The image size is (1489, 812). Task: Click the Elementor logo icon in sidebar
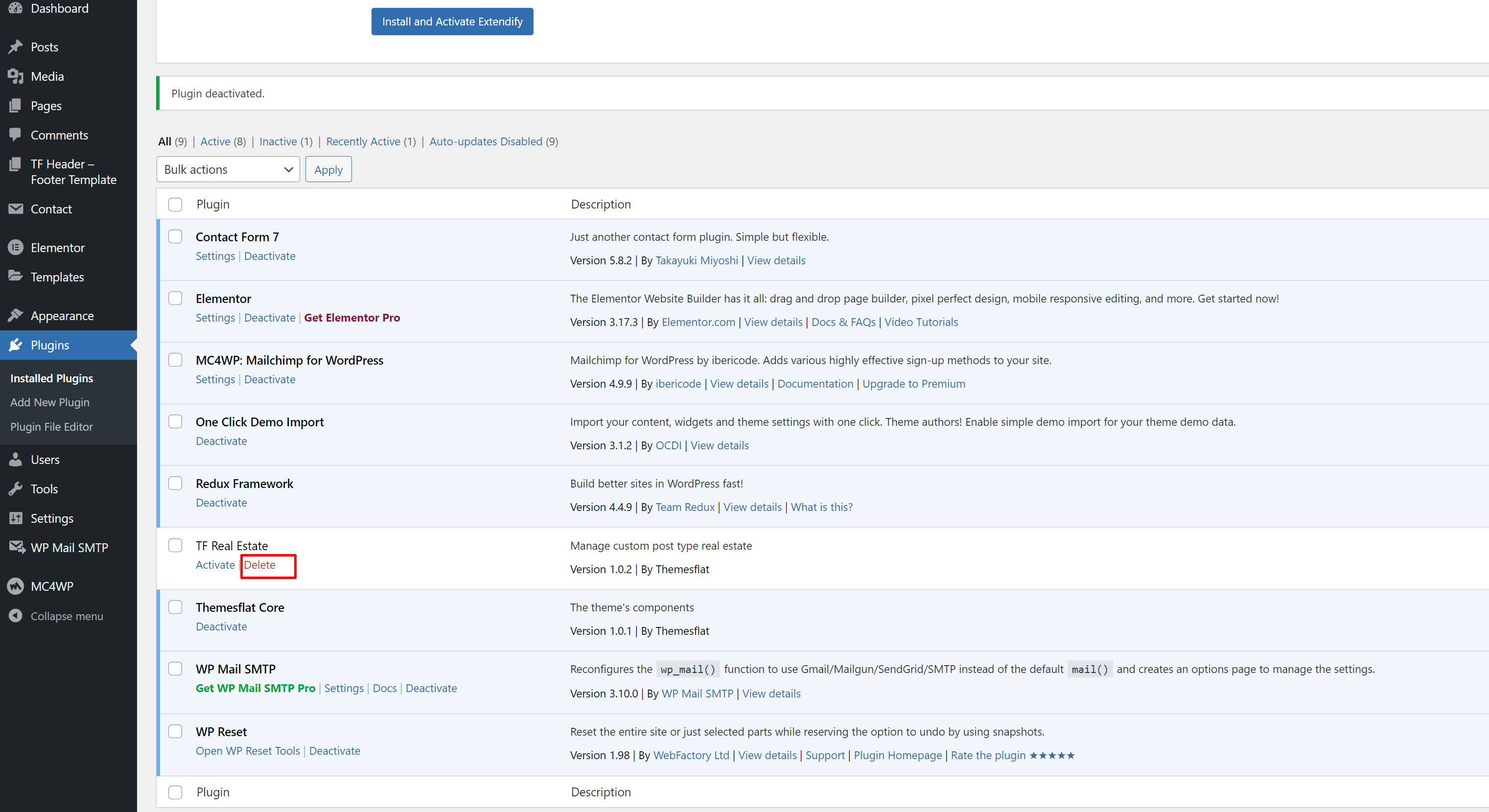(16, 247)
